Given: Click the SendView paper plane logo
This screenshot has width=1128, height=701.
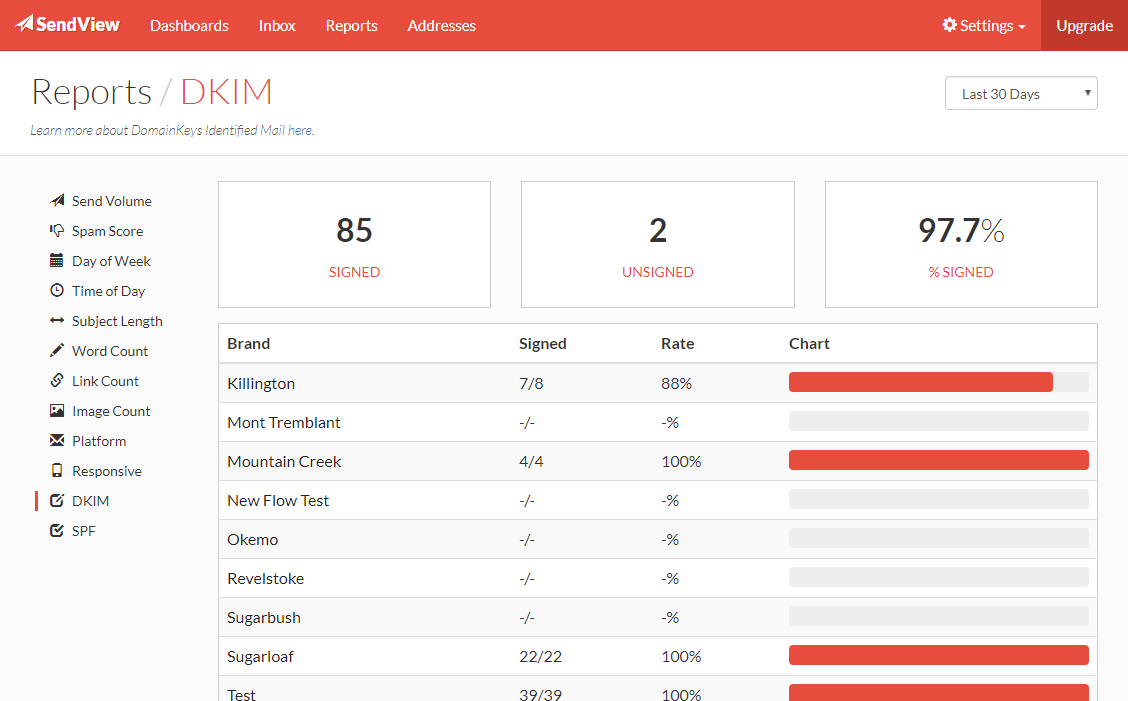Looking at the screenshot, I should (24, 24).
